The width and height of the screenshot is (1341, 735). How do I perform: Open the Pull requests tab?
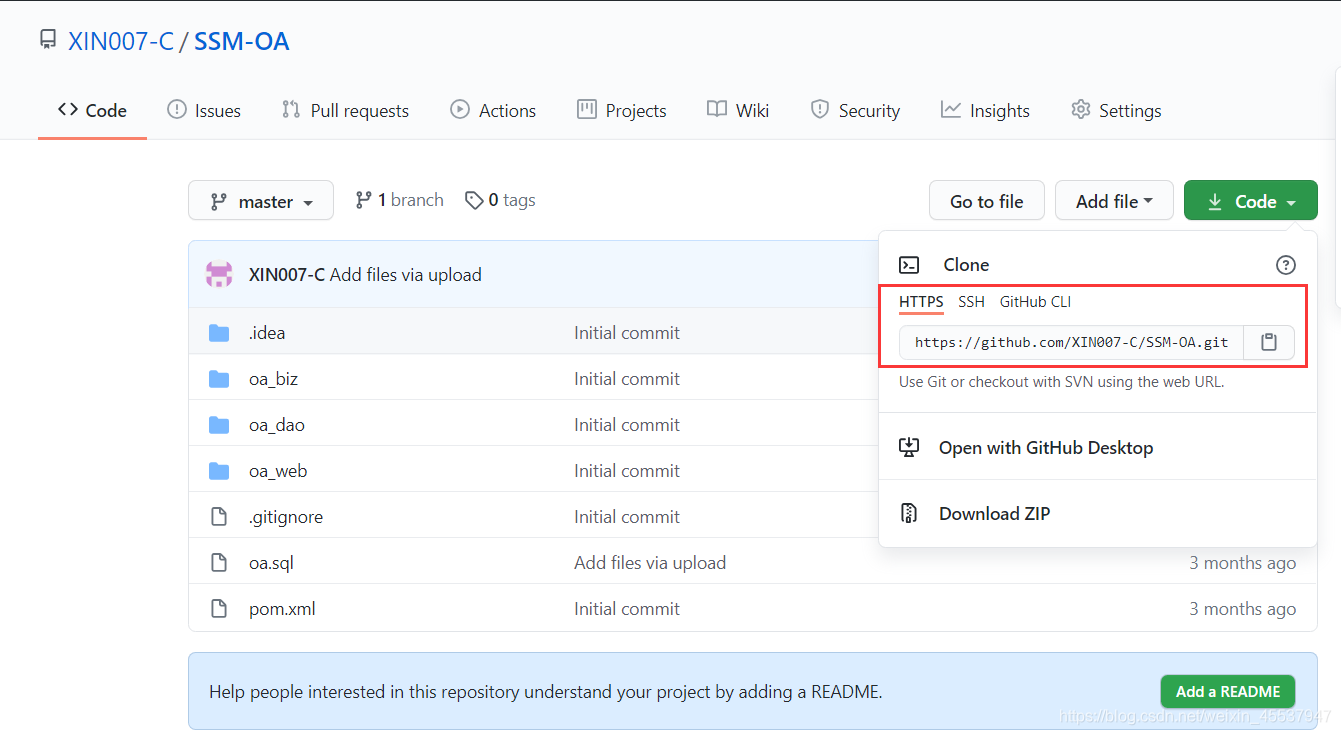tap(345, 110)
